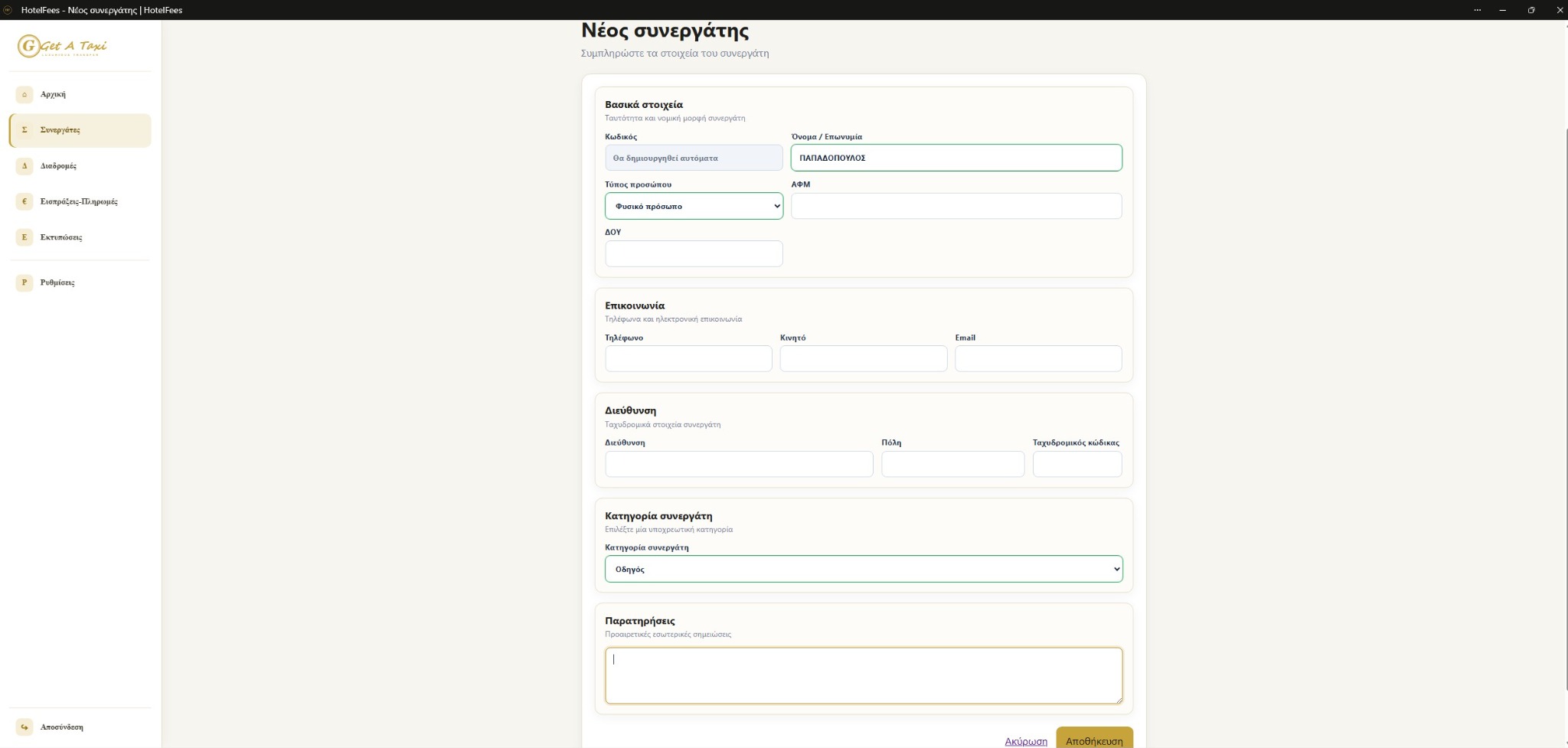Click the Παρατηρήσεις notes textarea
The image size is (1568, 748).
click(864, 675)
